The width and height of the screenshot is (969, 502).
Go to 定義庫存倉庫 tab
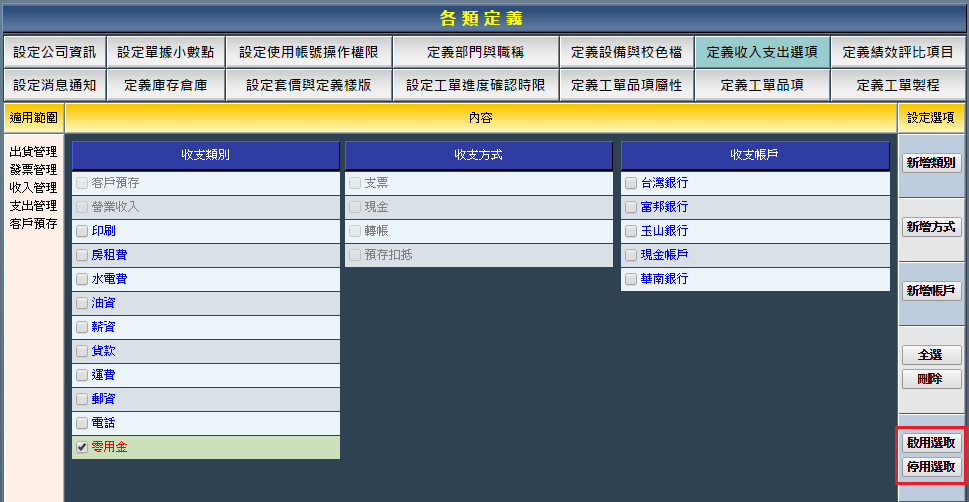click(x=165, y=85)
